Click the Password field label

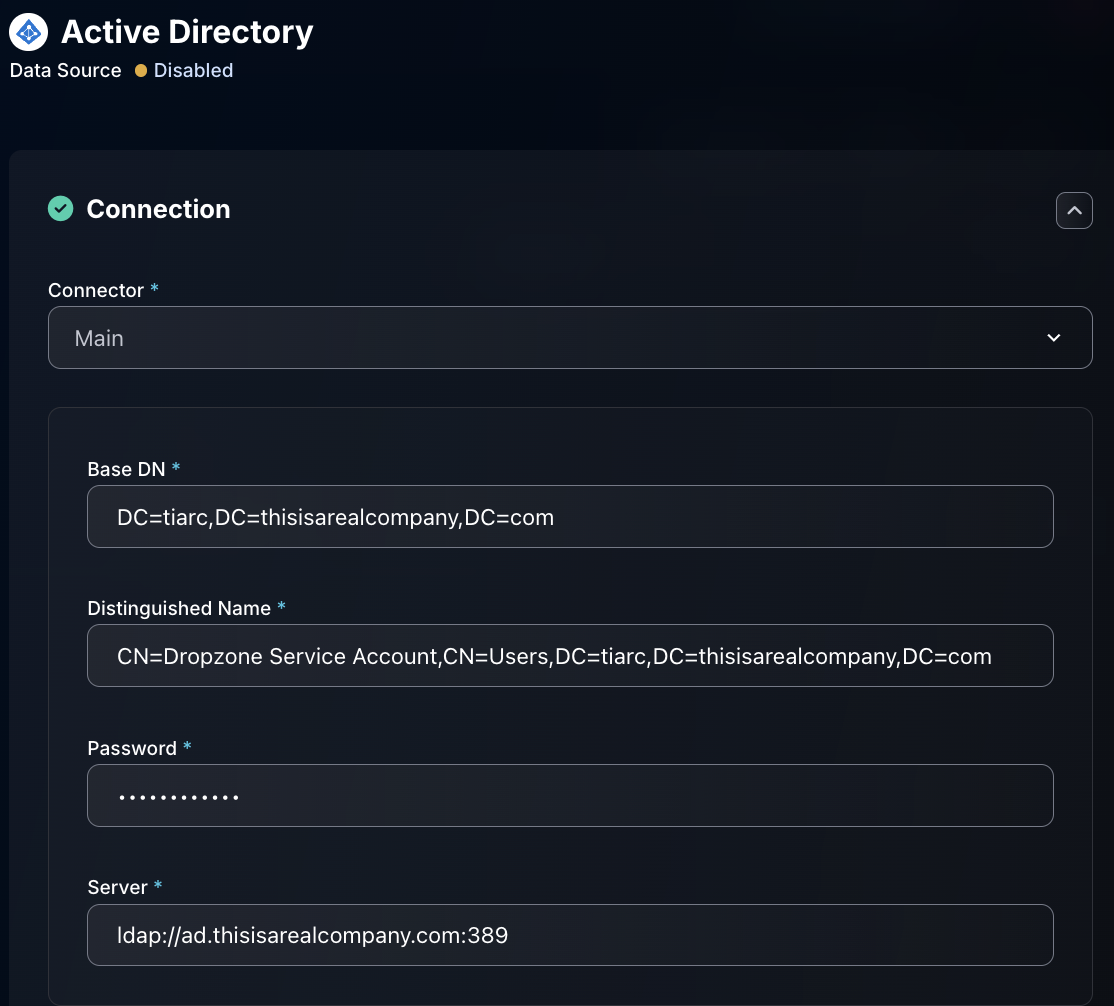pyautogui.click(x=132, y=748)
